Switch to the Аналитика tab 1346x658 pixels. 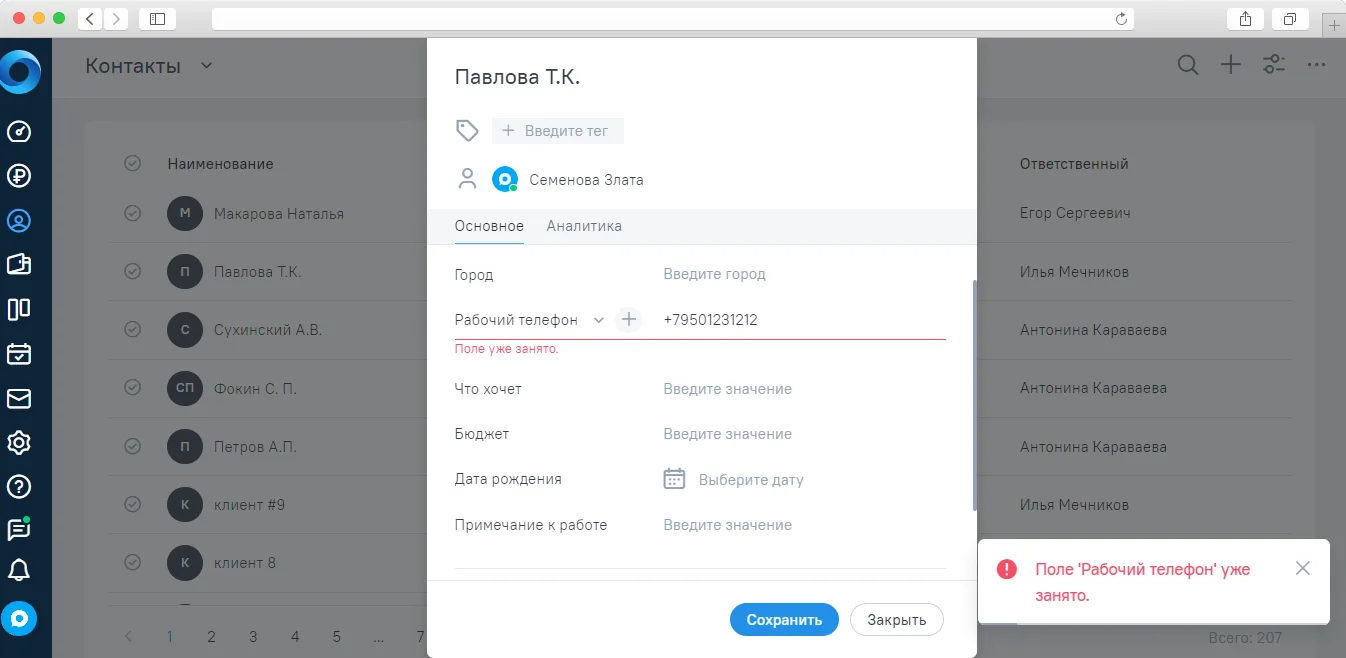tap(584, 226)
